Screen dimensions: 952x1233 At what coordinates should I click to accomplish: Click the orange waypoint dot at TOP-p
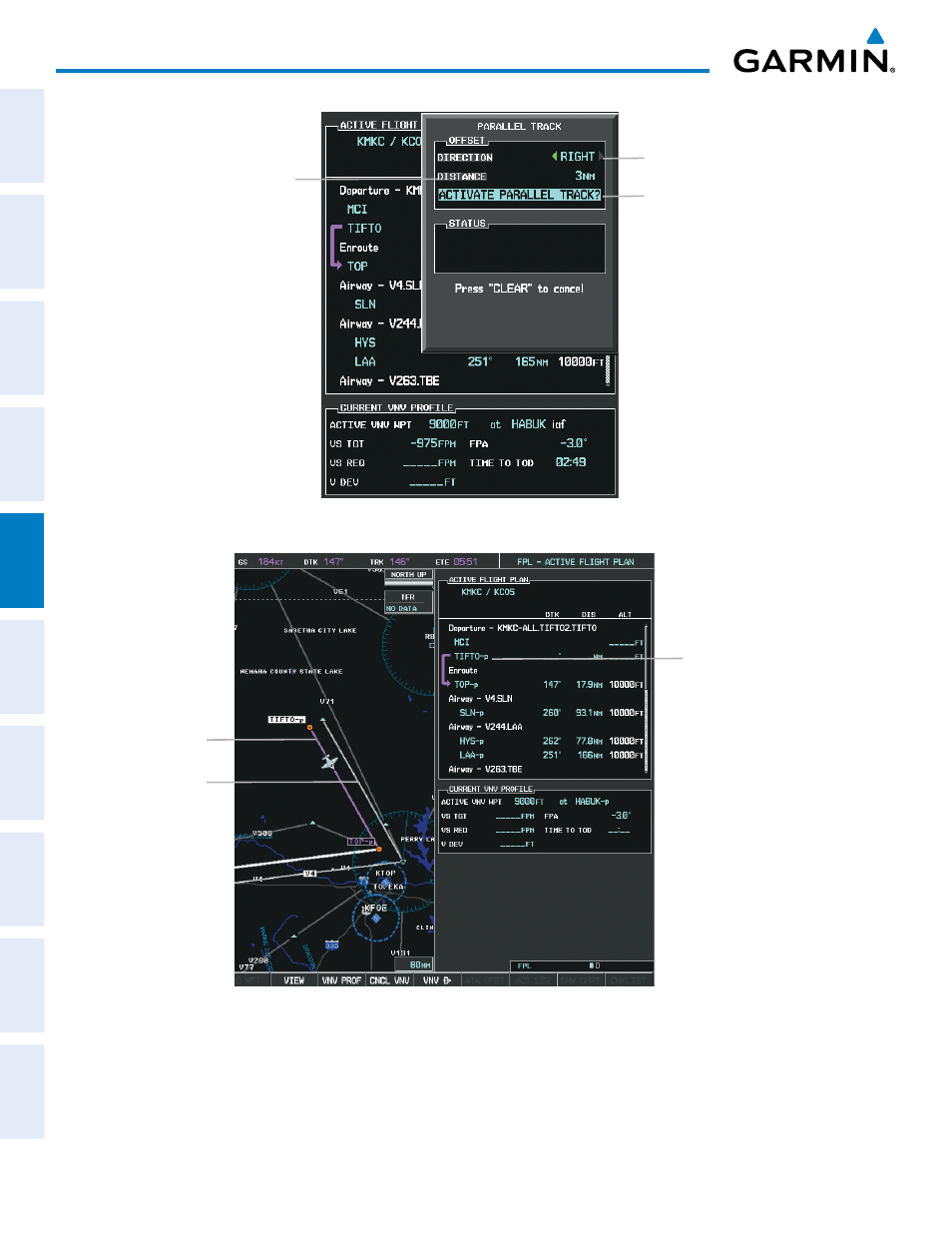tap(379, 850)
